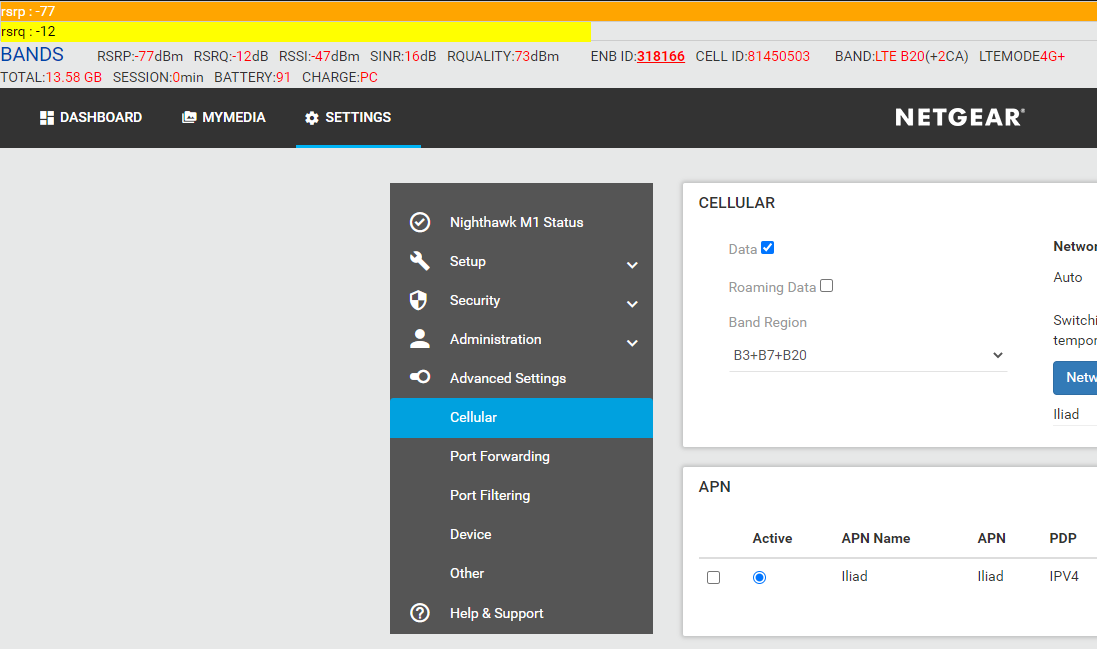
Task: Click the Auto network mode text
Action: point(1068,278)
